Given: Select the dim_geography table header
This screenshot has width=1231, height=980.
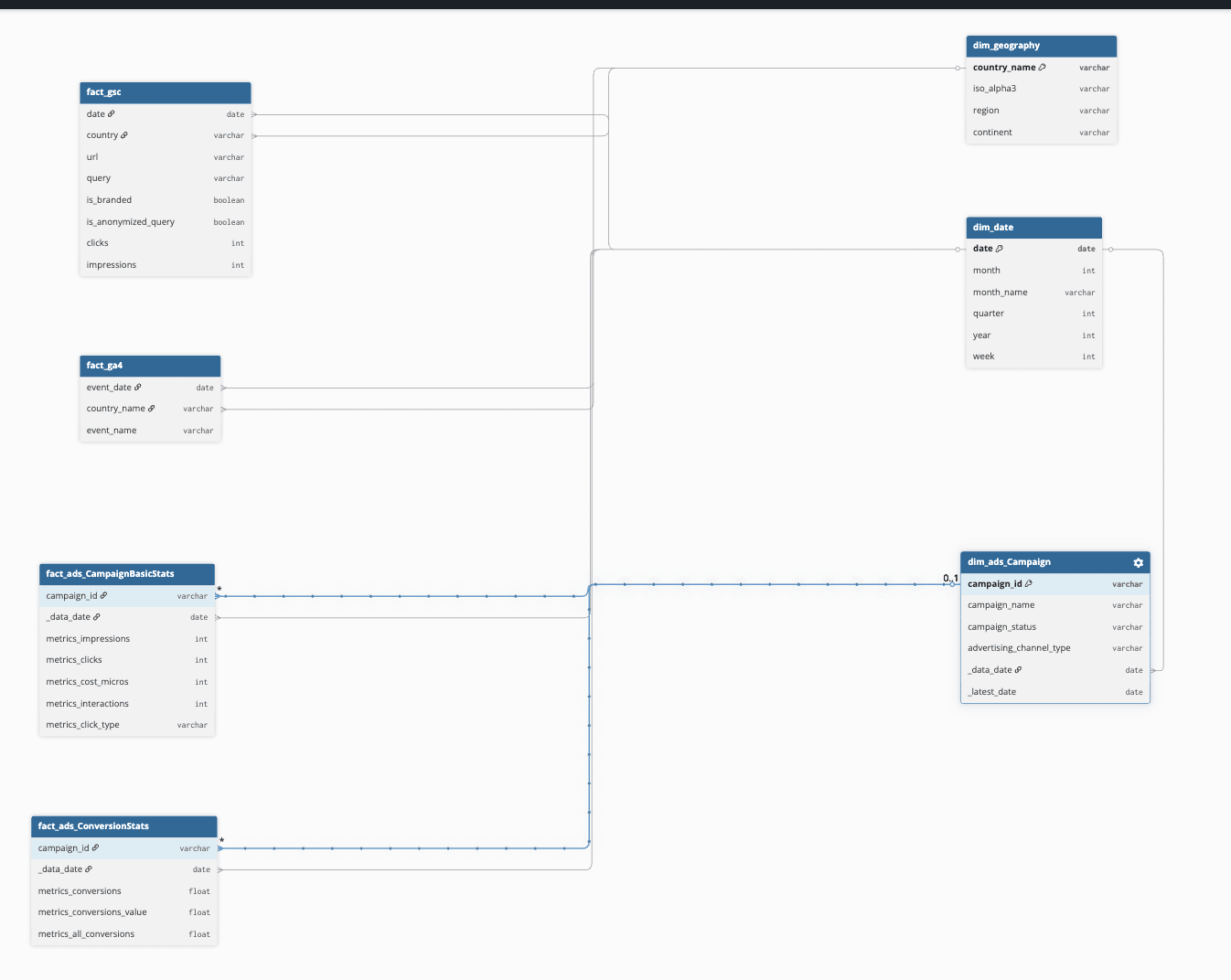Looking at the screenshot, I should 1041,46.
